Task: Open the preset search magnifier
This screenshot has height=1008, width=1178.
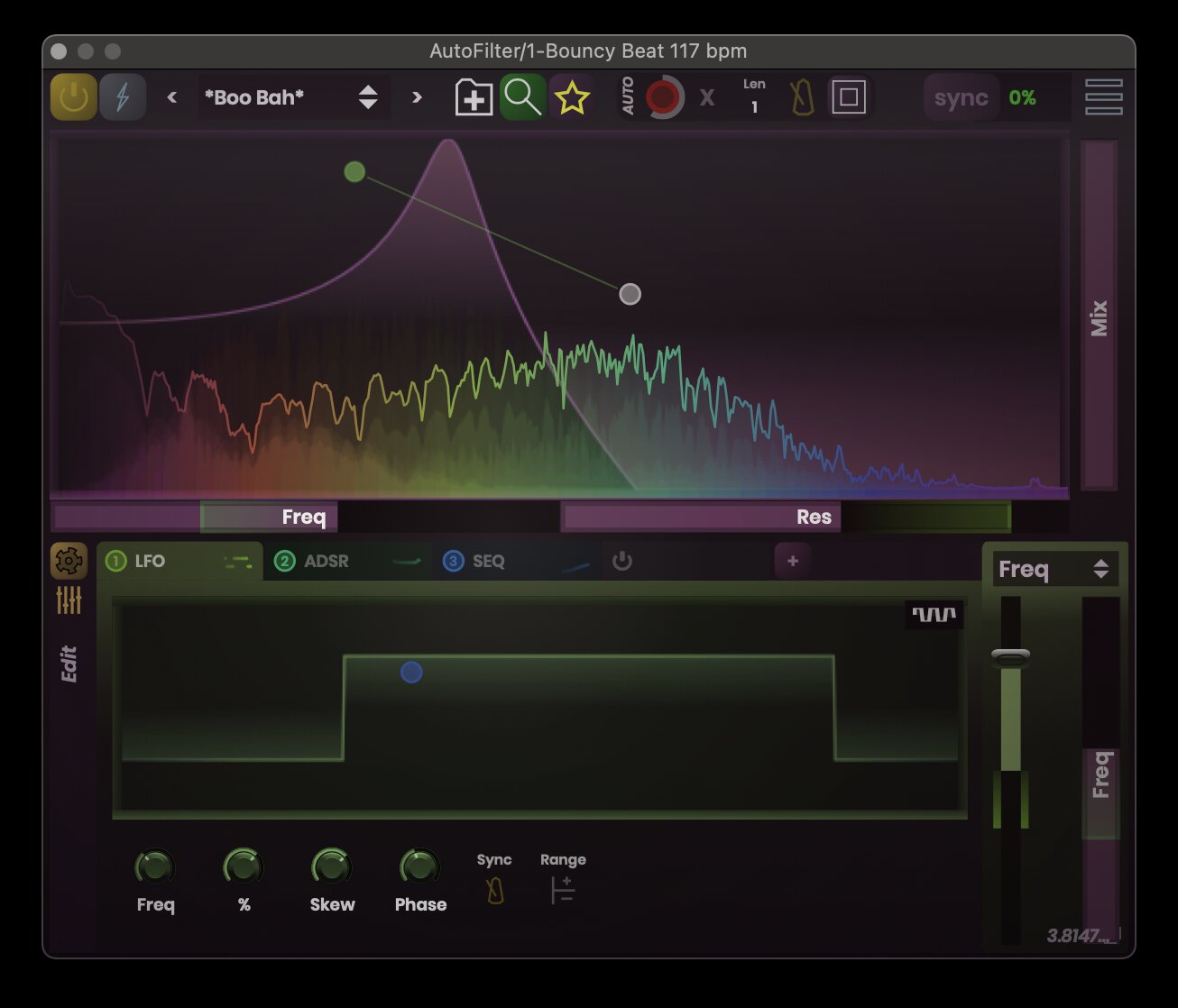Action: [x=522, y=97]
